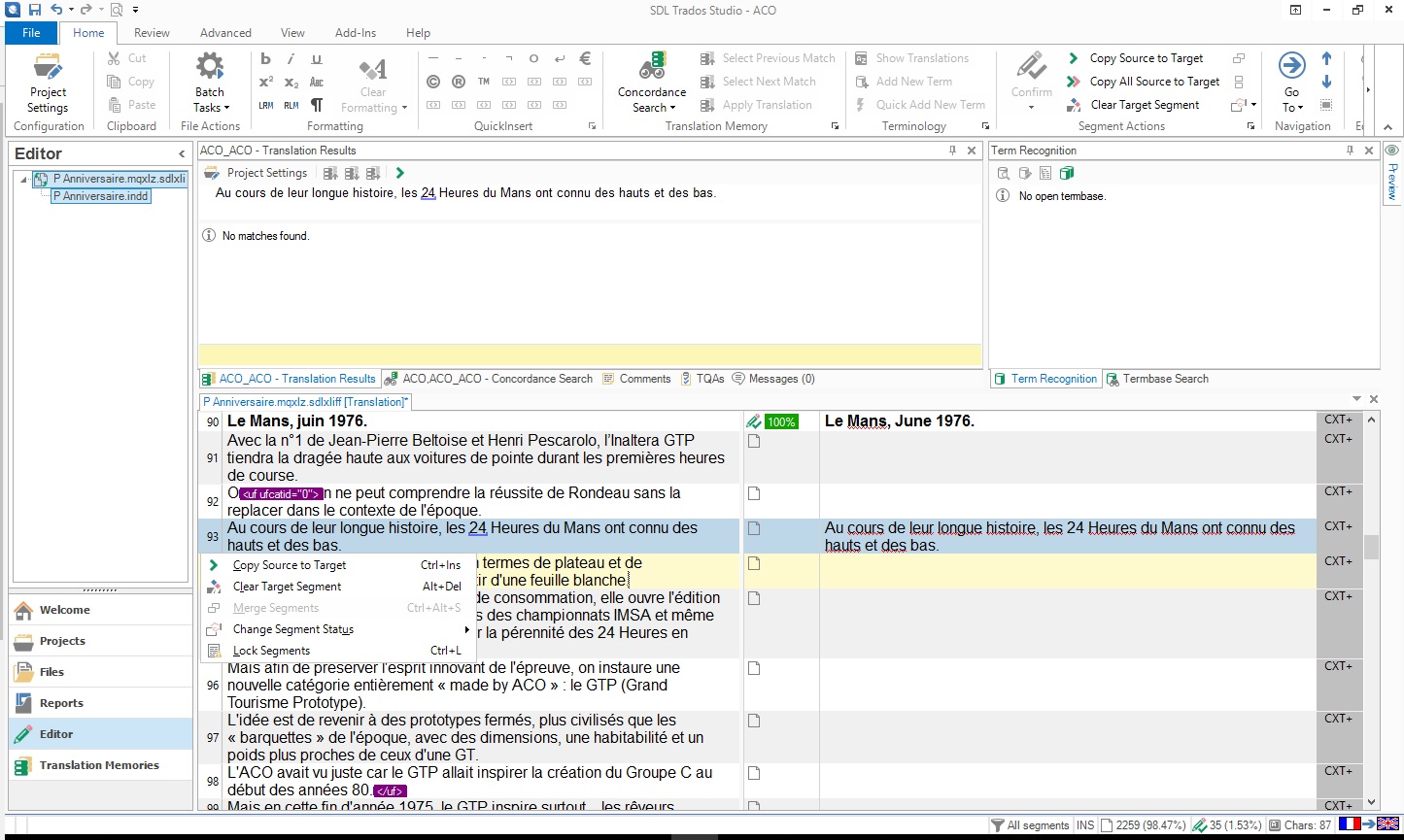Expand the Terminology group dialog launcher
1404x840 pixels.
click(986, 126)
